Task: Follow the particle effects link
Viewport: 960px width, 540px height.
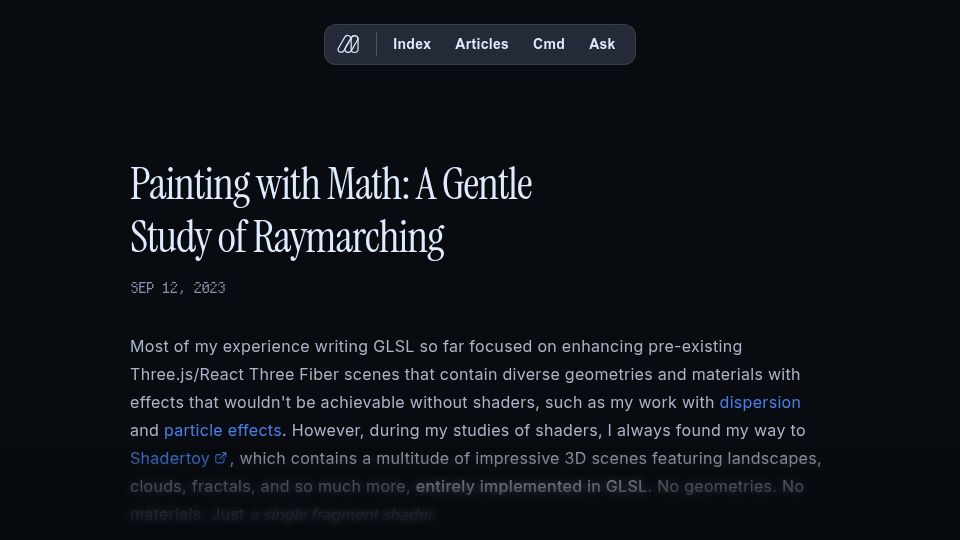Action: tap(223, 430)
